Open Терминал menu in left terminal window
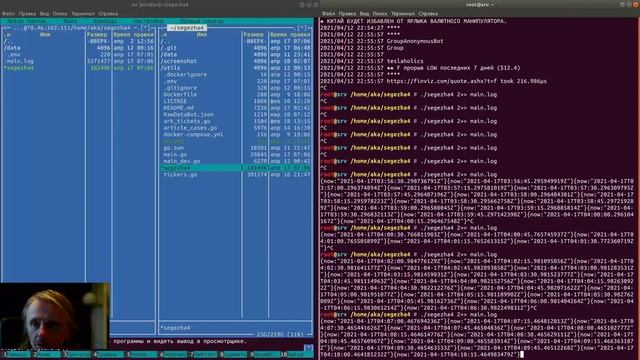Image resolution: width=640 pixels, height=360 pixels. tap(83, 13)
